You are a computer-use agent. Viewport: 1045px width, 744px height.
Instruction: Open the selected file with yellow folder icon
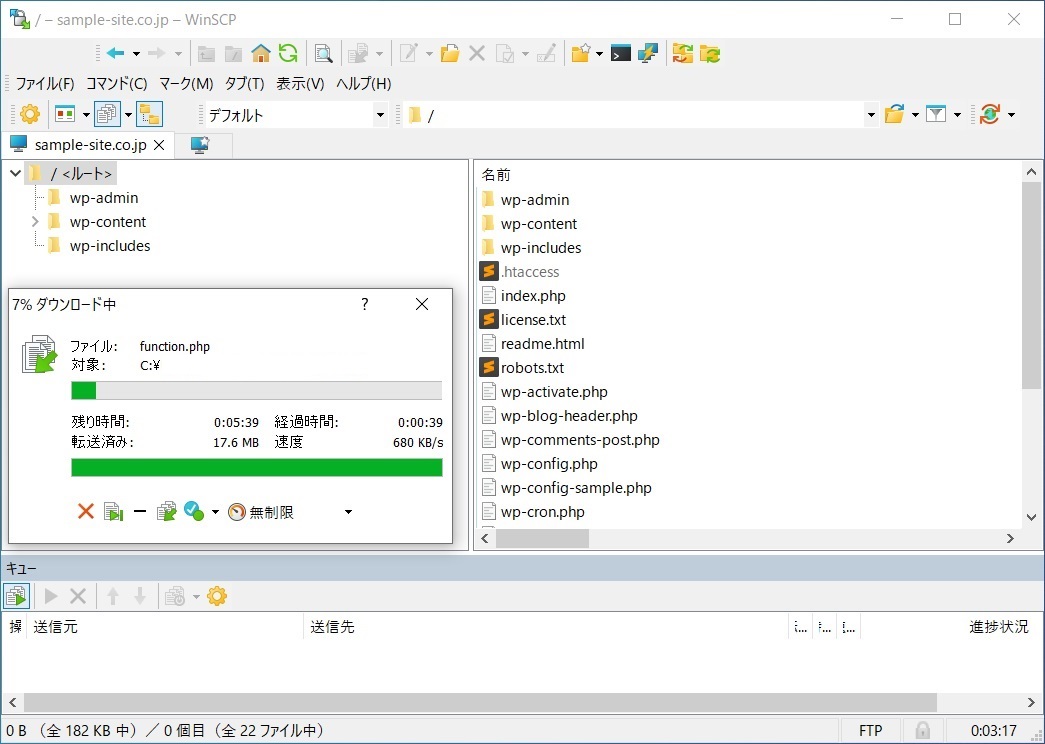click(450, 53)
